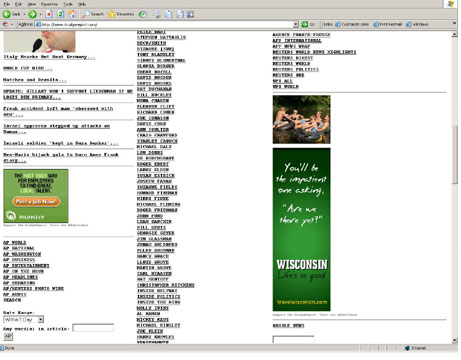Click the Home icon in toolbar
This screenshot has width=461, height=360.
72,14
